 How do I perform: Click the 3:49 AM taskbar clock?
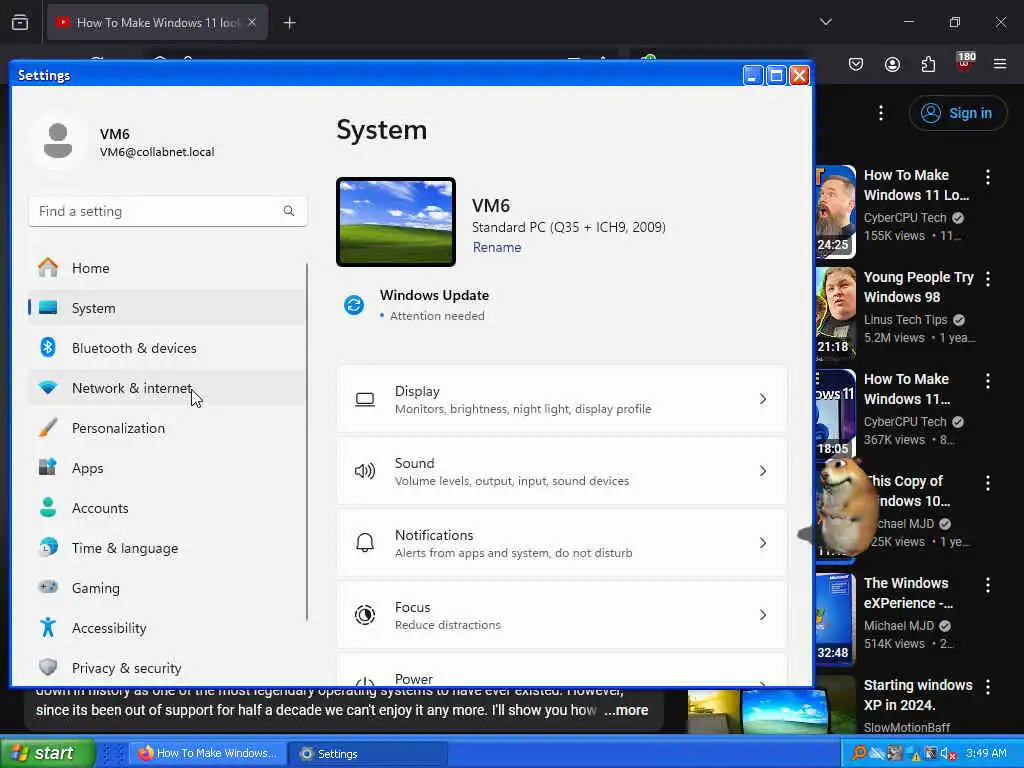986,753
